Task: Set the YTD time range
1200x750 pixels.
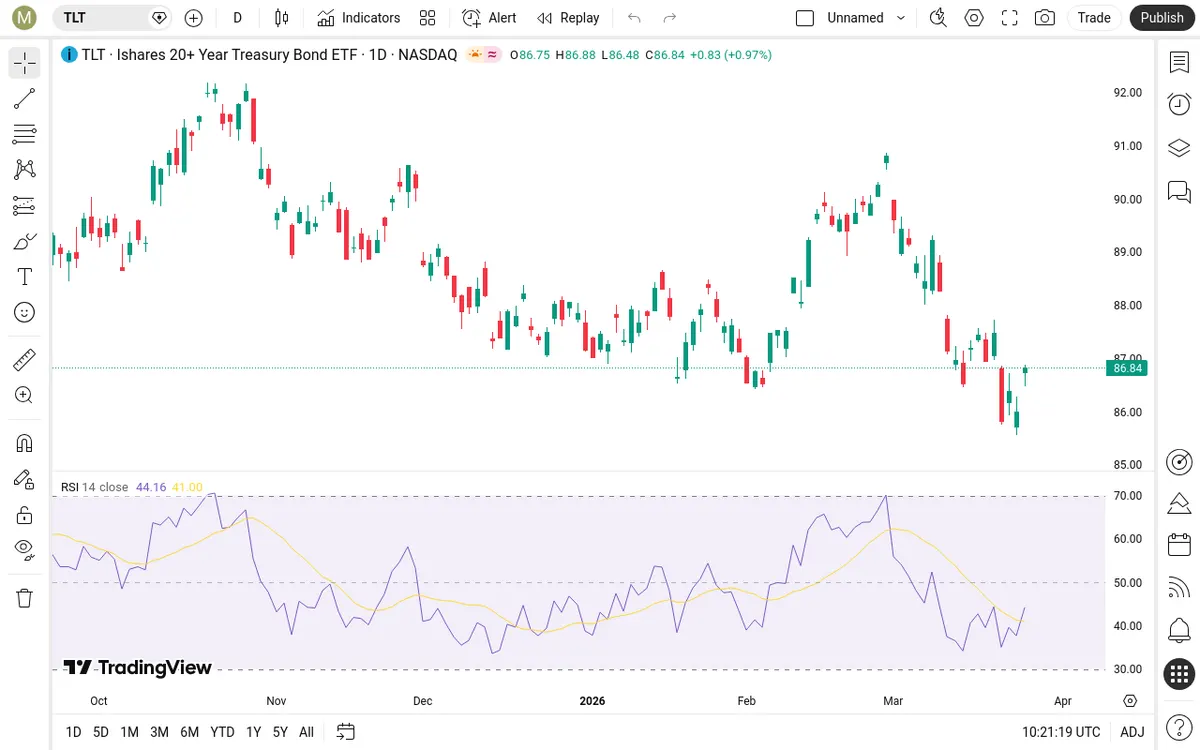Action: [x=222, y=732]
